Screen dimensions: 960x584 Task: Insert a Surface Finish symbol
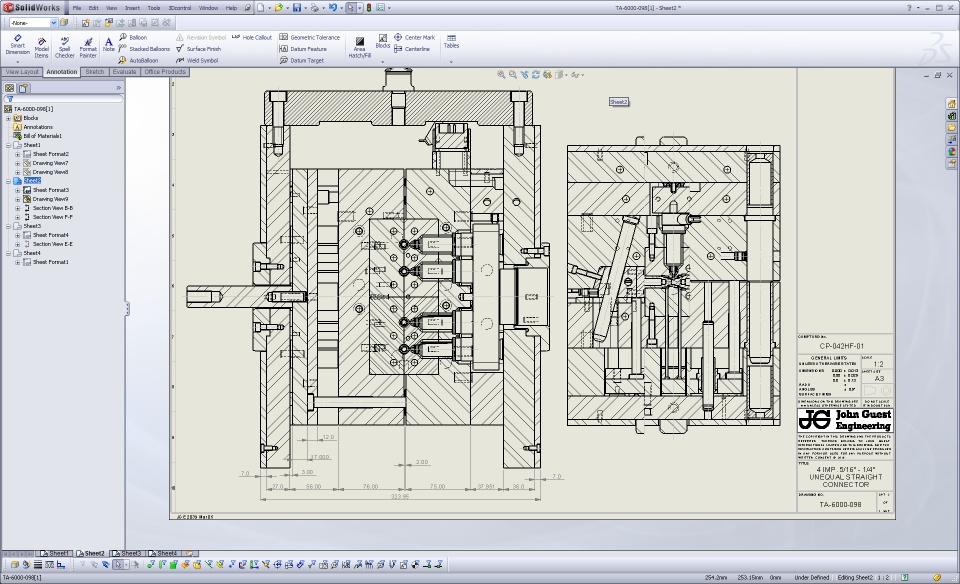tap(198, 49)
